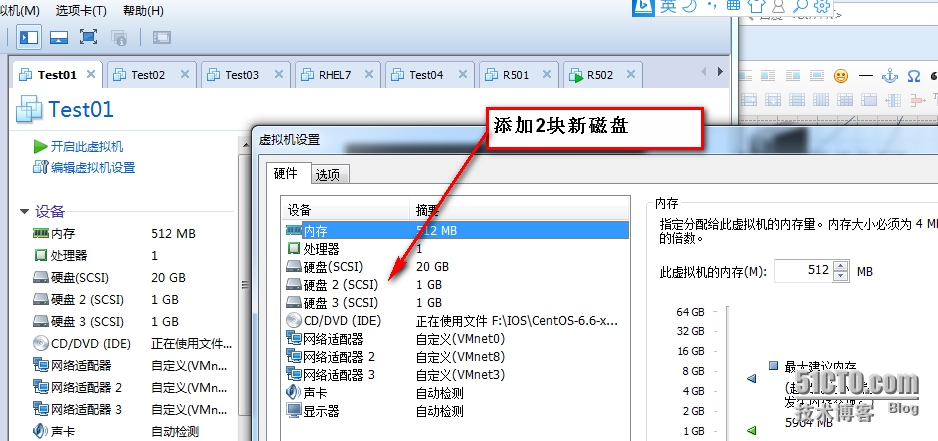Click the 32 GB mark on memory scale
This screenshot has width=938, height=441.
(x=690, y=331)
